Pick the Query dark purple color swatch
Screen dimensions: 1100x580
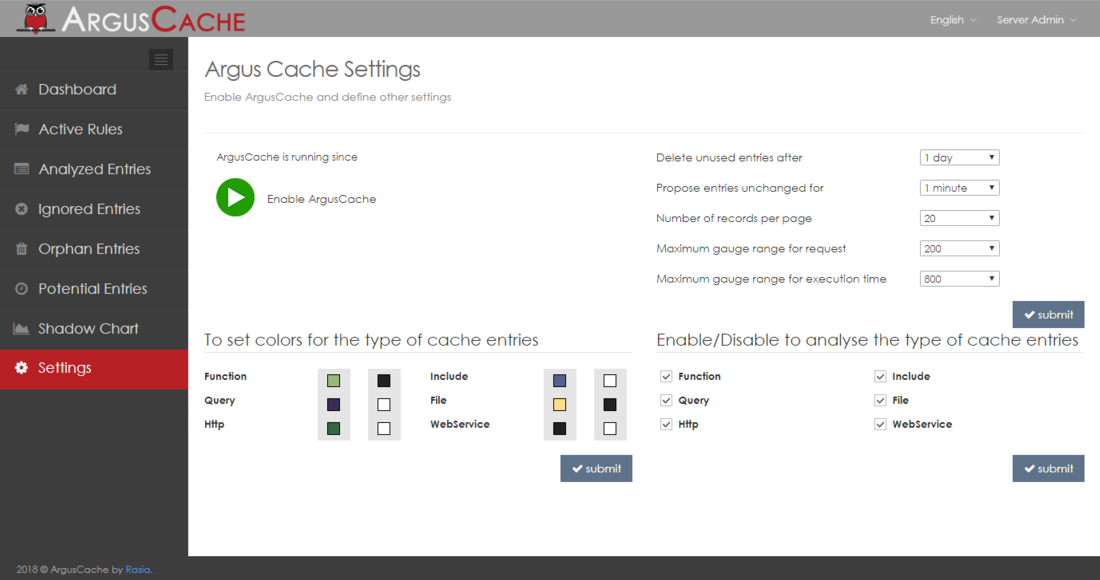coord(333,404)
